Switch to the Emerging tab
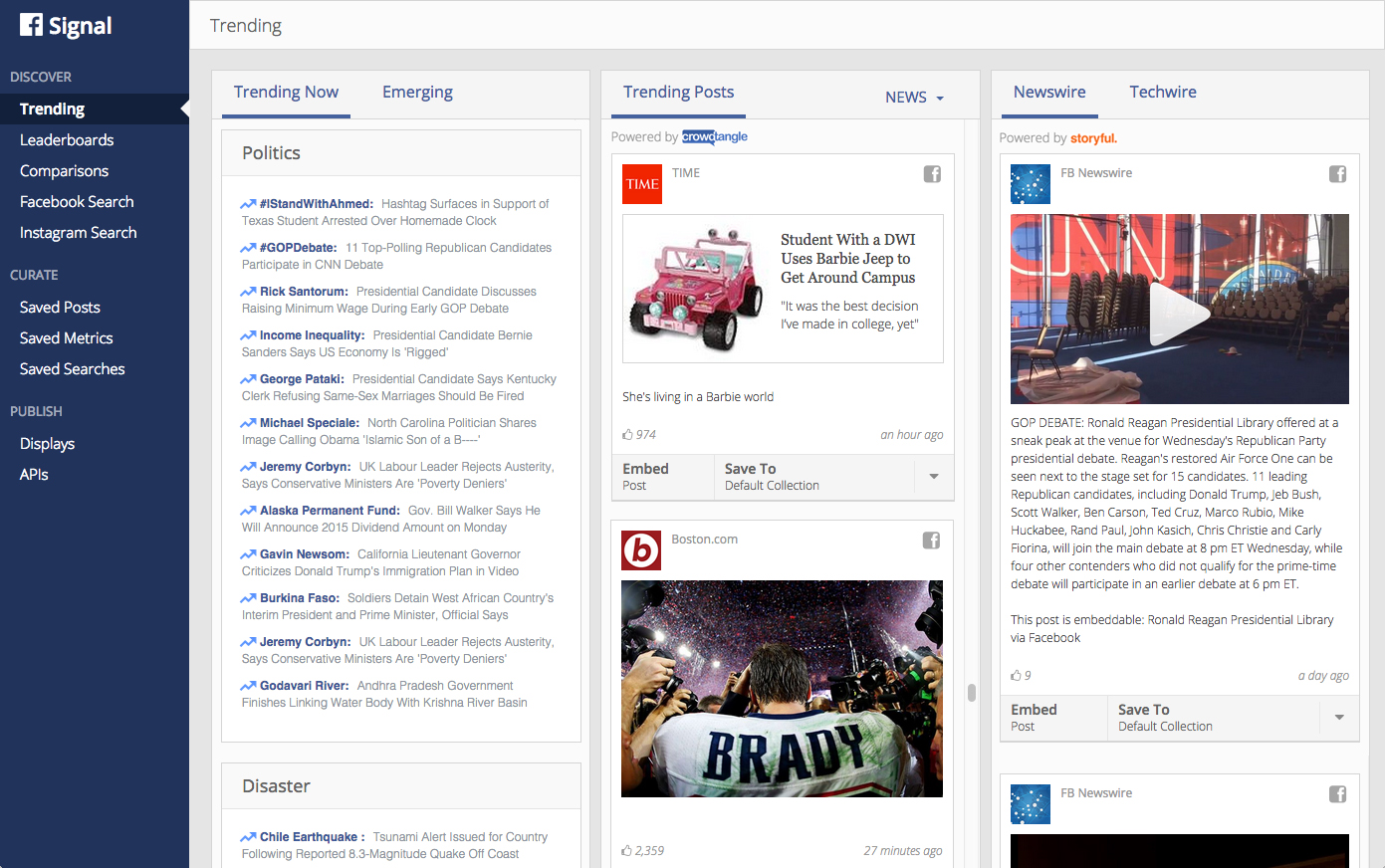 [417, 92]
